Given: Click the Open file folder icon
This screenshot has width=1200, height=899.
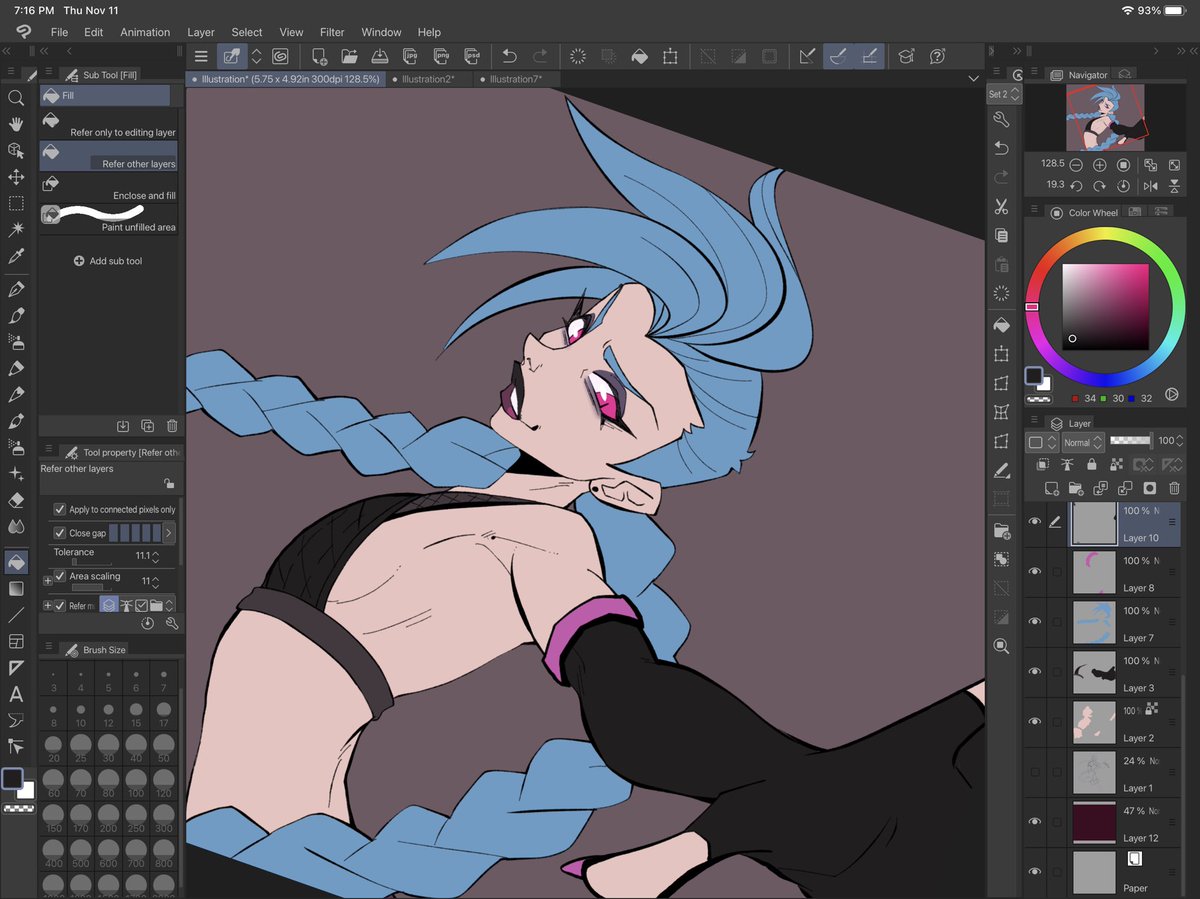Looking at the screenshot, I should point(349,57).
